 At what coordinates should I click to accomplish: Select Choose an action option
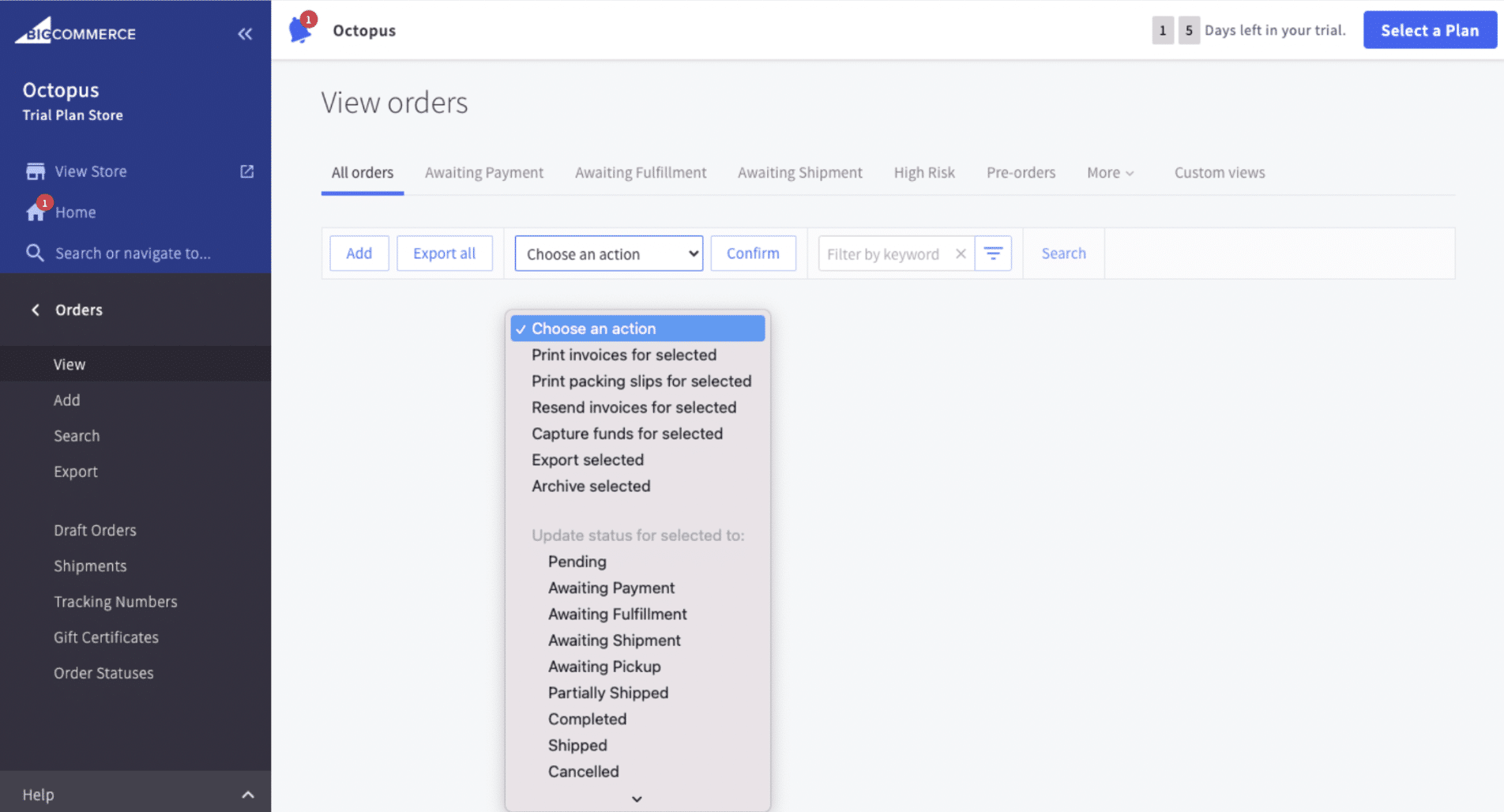point(637,329)
